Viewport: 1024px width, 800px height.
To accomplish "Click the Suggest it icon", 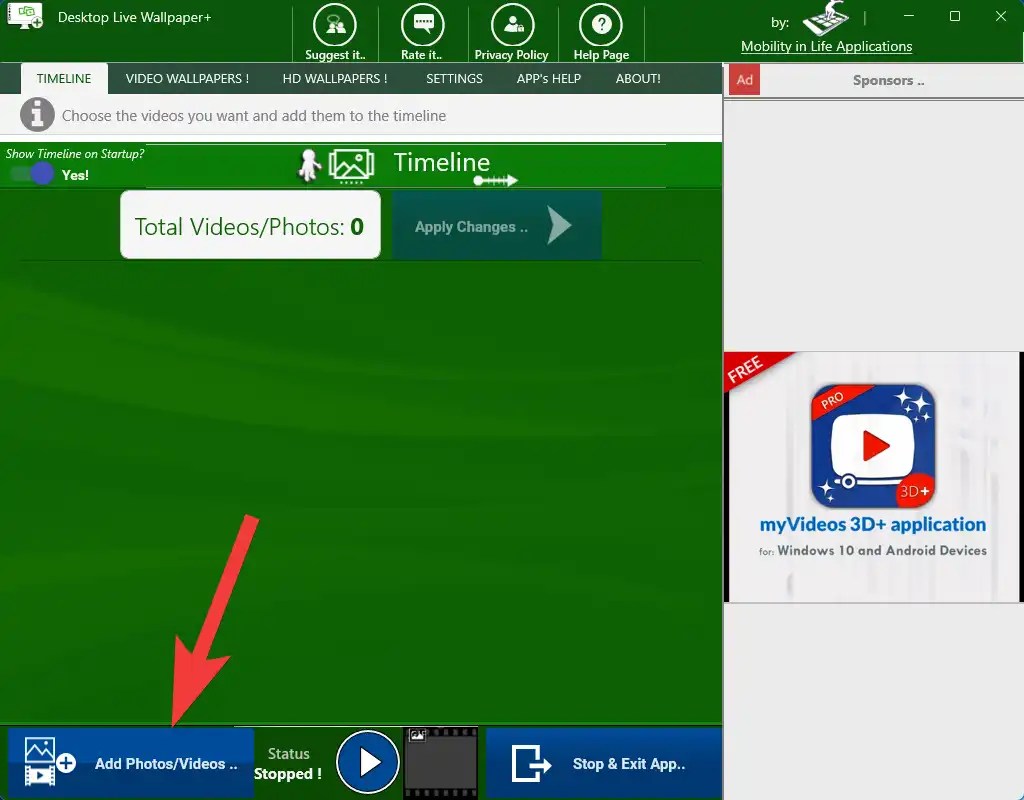I will click(335, 23).
